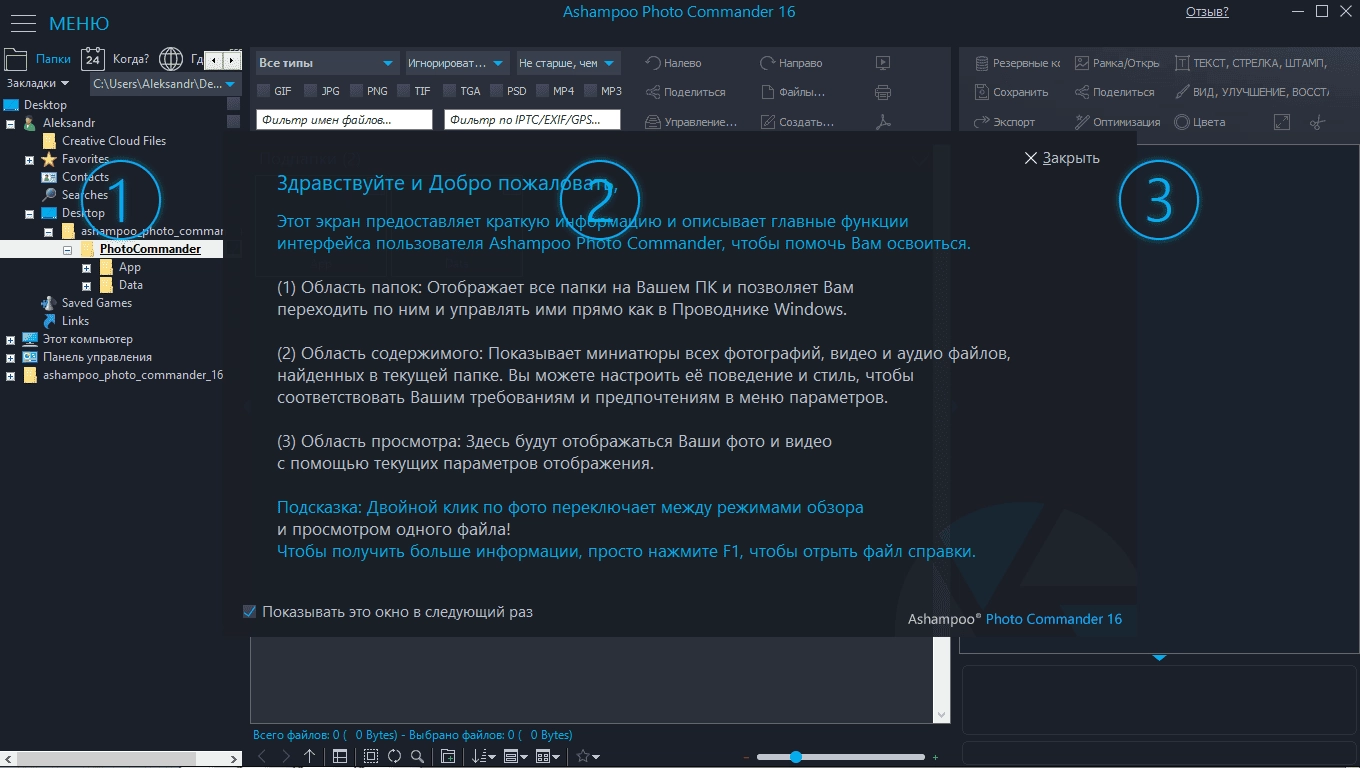Image resolution: width=1360 pixels, height=768 pixels.
Task: Open the Файлы... menu
Action: (x=793, y=92)
